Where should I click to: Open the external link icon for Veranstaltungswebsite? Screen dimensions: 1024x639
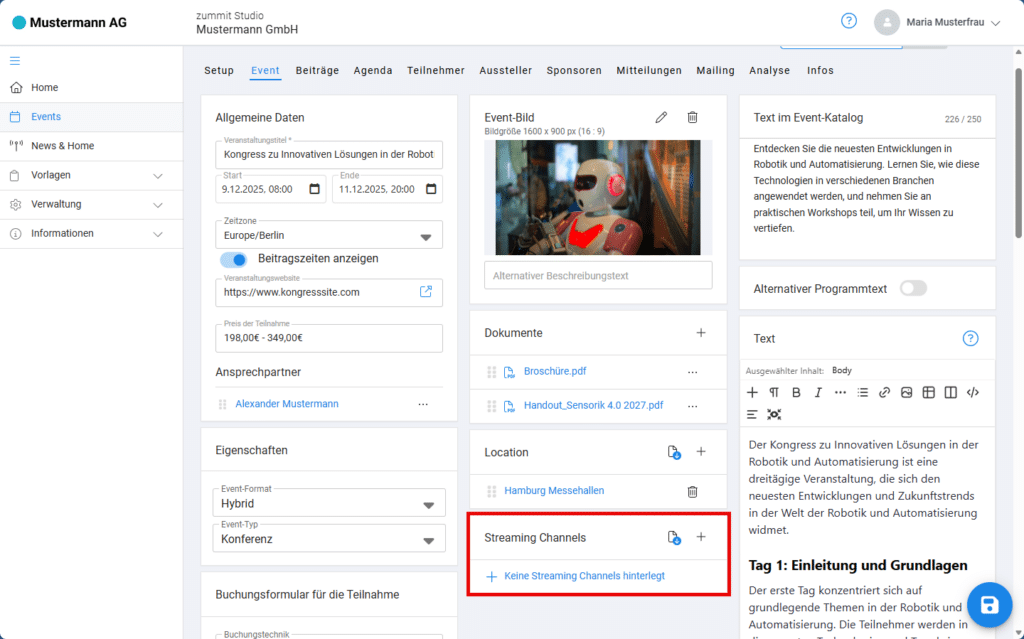(x=426, y=292)
